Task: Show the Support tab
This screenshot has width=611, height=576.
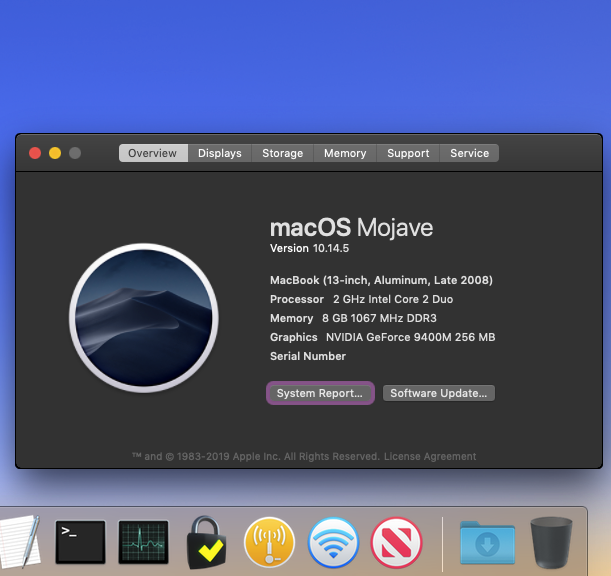Action: (x=408, y=153)
